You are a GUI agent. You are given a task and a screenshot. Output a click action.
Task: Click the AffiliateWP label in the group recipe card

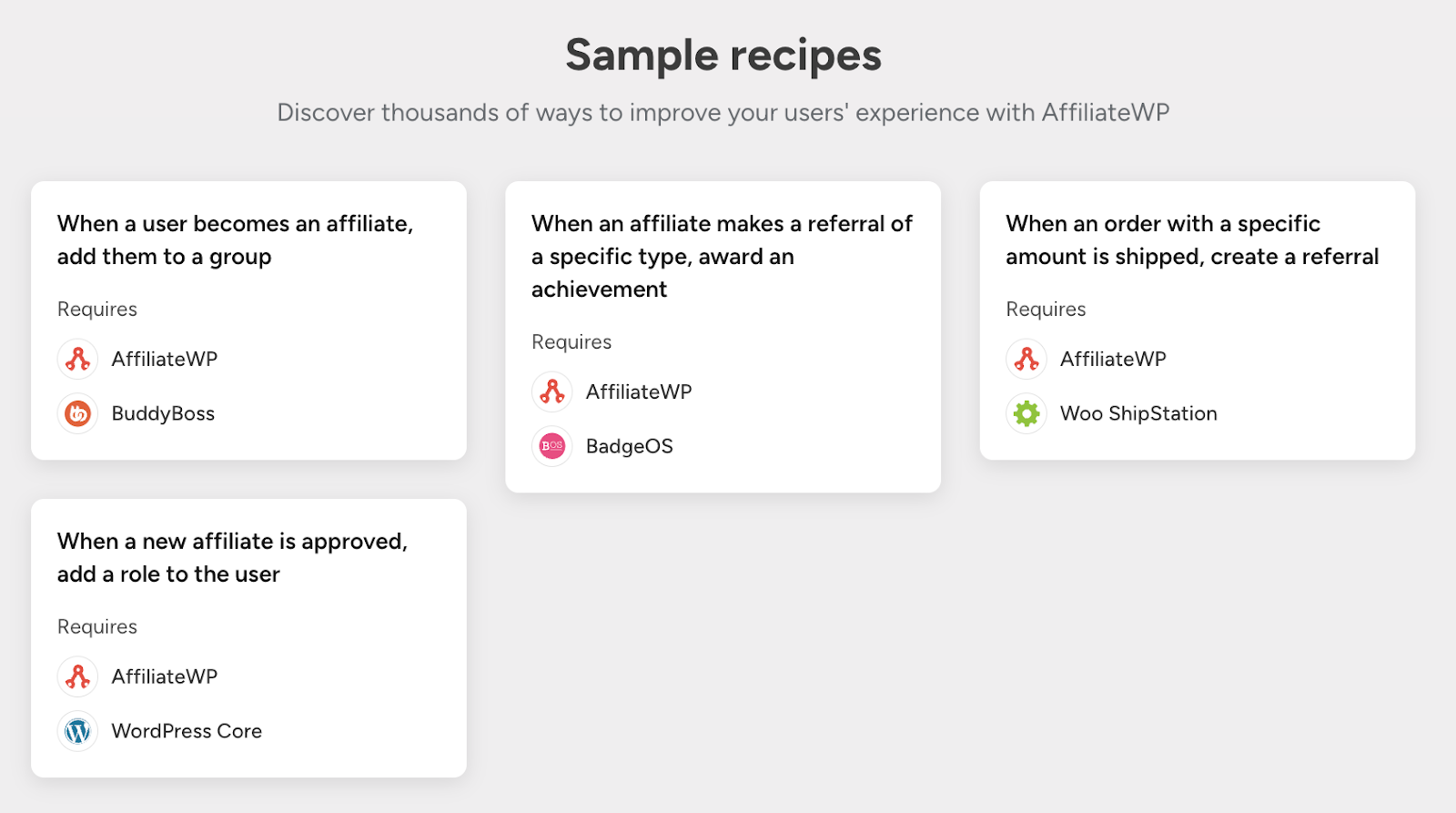tap(165, 360)
